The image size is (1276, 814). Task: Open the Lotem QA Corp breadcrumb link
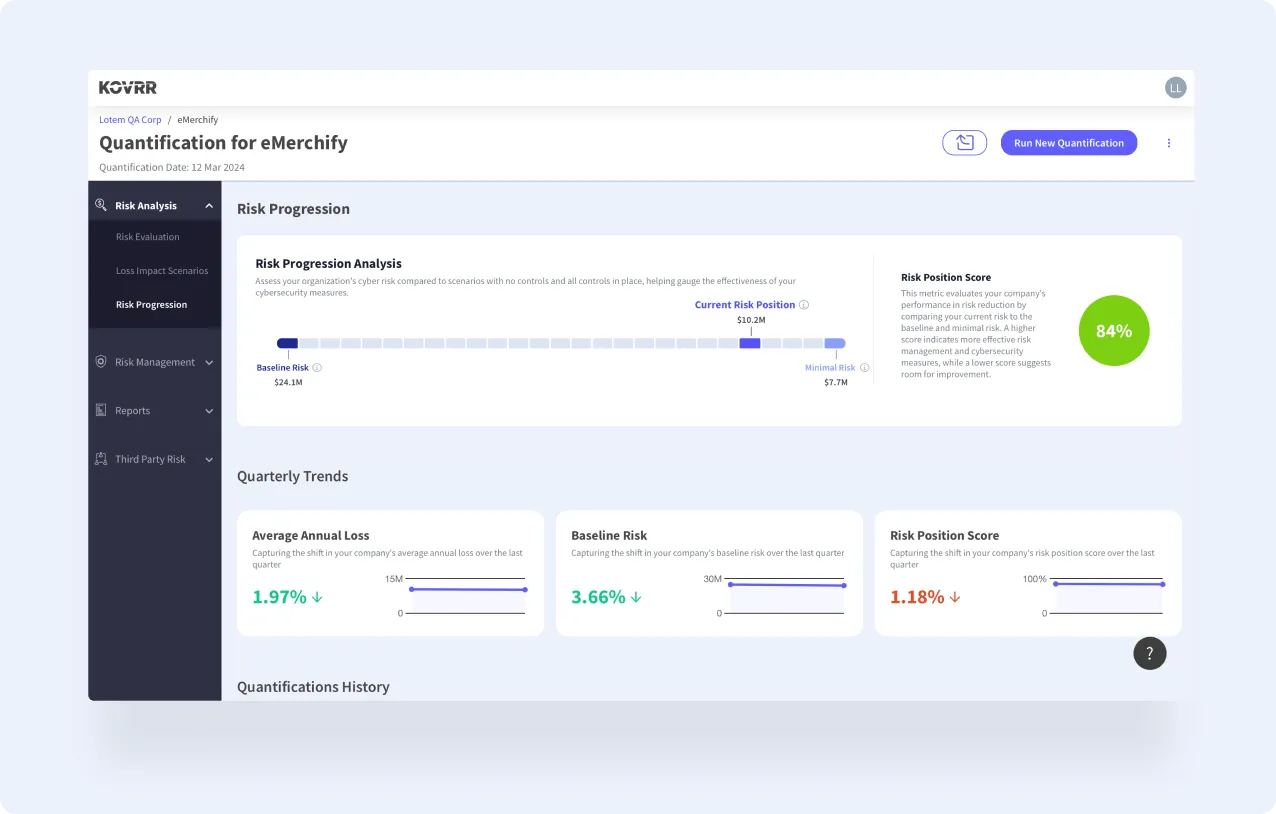tap(130, 119)
